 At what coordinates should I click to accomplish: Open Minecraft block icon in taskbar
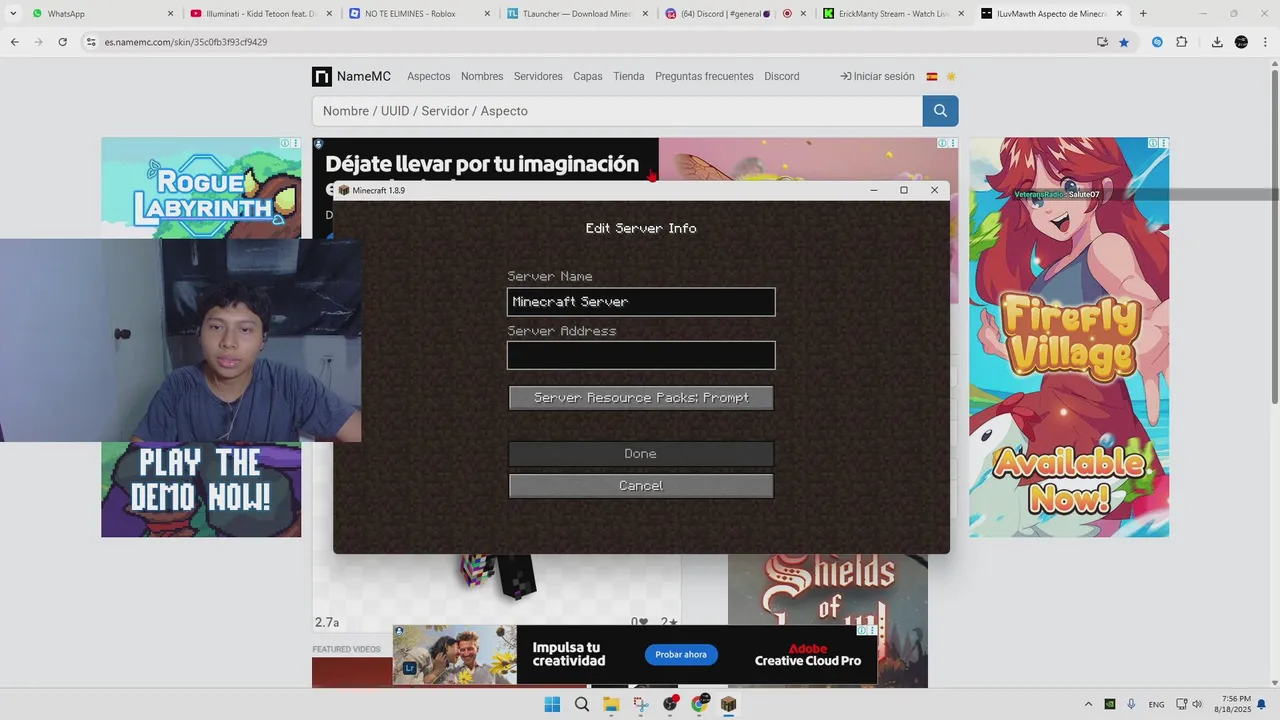[729, 704]
